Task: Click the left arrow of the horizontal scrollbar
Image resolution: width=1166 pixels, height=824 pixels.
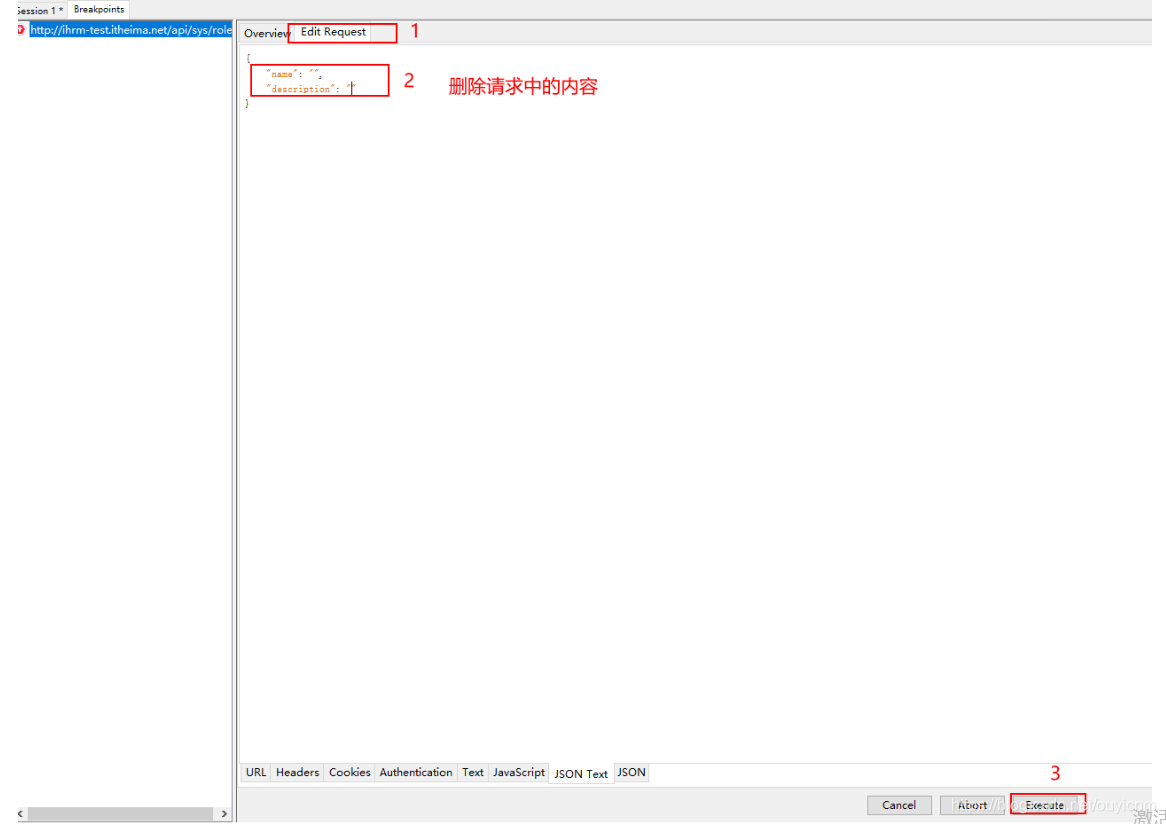Action: 21,814
